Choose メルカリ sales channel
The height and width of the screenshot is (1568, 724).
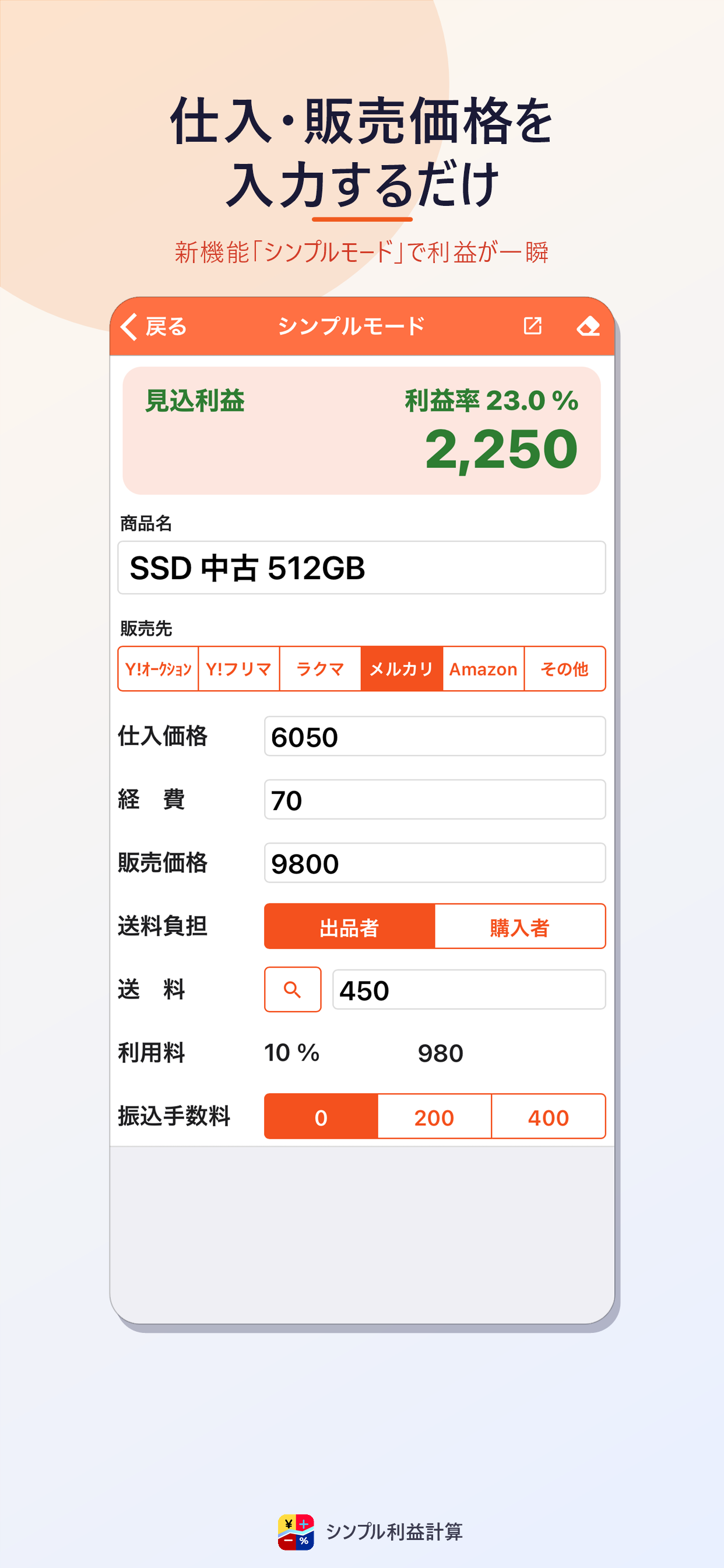402,669
